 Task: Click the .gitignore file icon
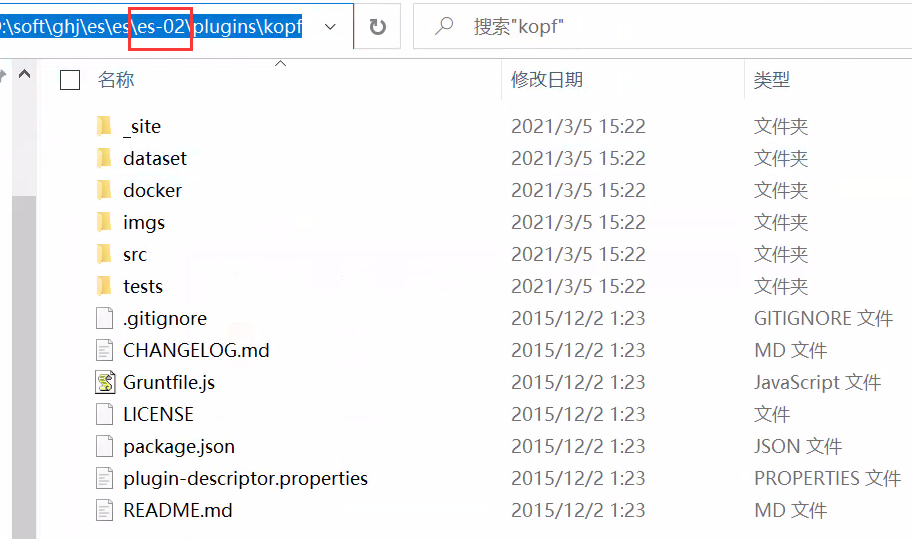(x=104, y=318)
